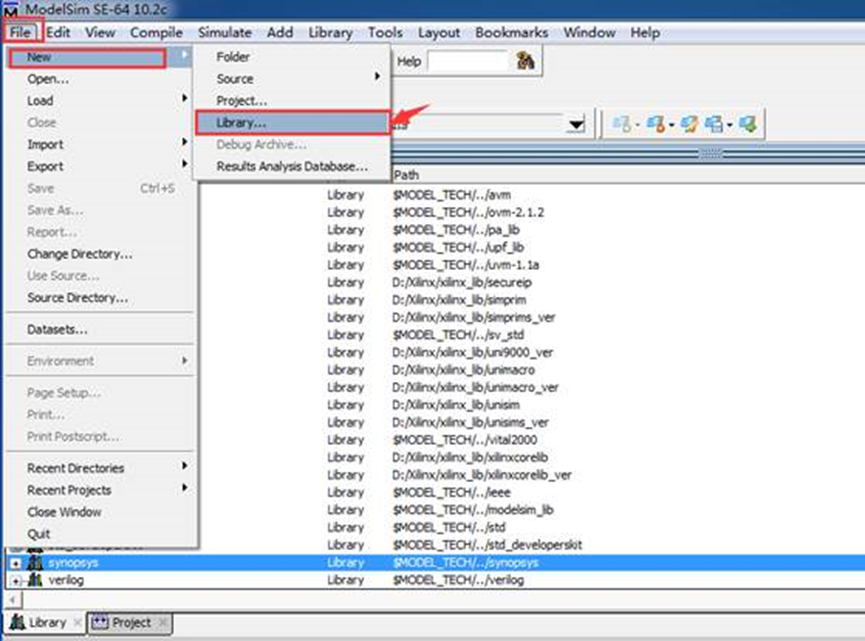The height and width of the screenshot is (641, 865).
Task: Click path D:/Xilinx/xilinx_lib/xilinxcorelib_ver
Action: [482, 475]
